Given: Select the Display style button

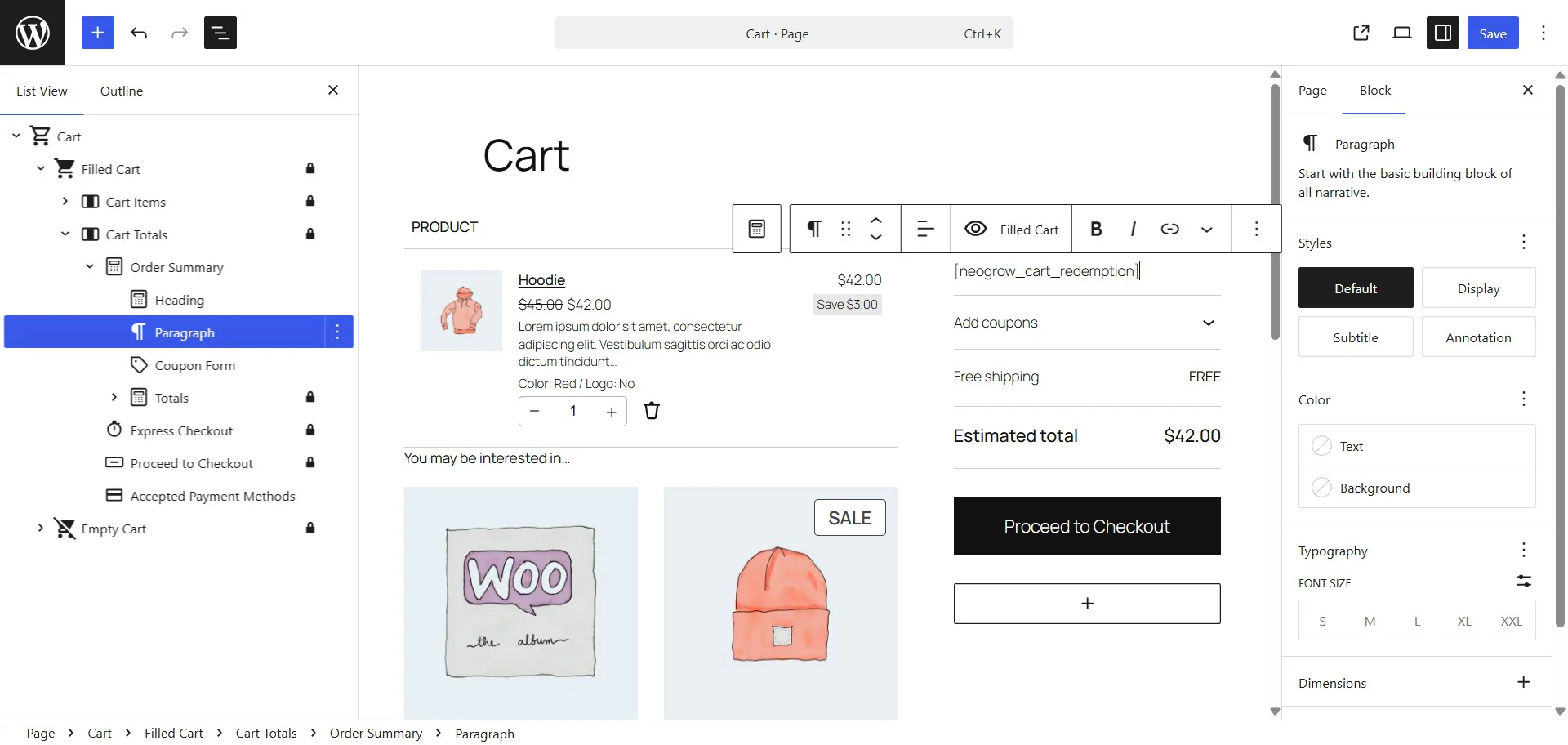Looking at the screenshot, I should [1478, 288].
